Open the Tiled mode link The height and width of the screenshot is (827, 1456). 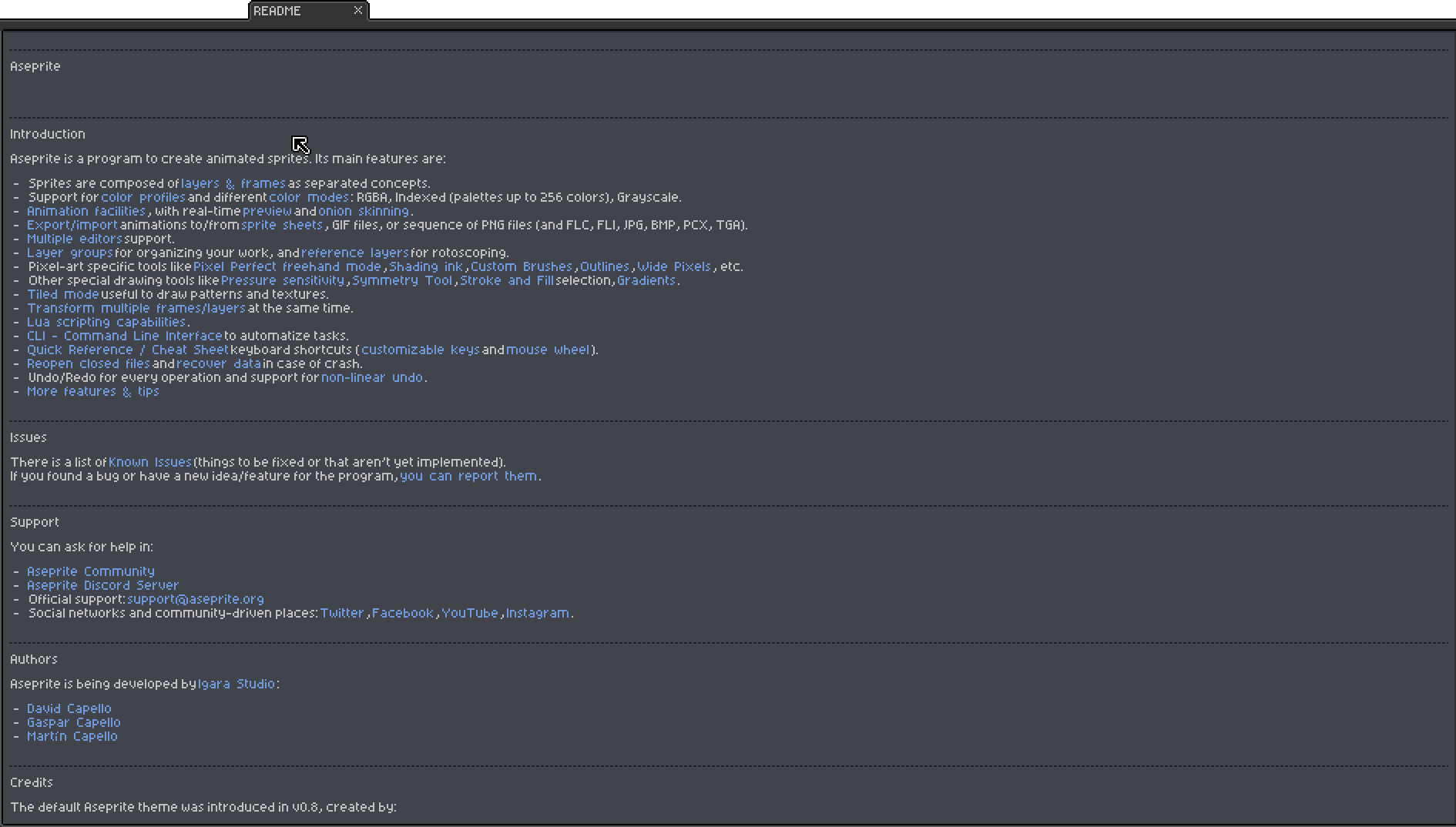tap(63, 294)
